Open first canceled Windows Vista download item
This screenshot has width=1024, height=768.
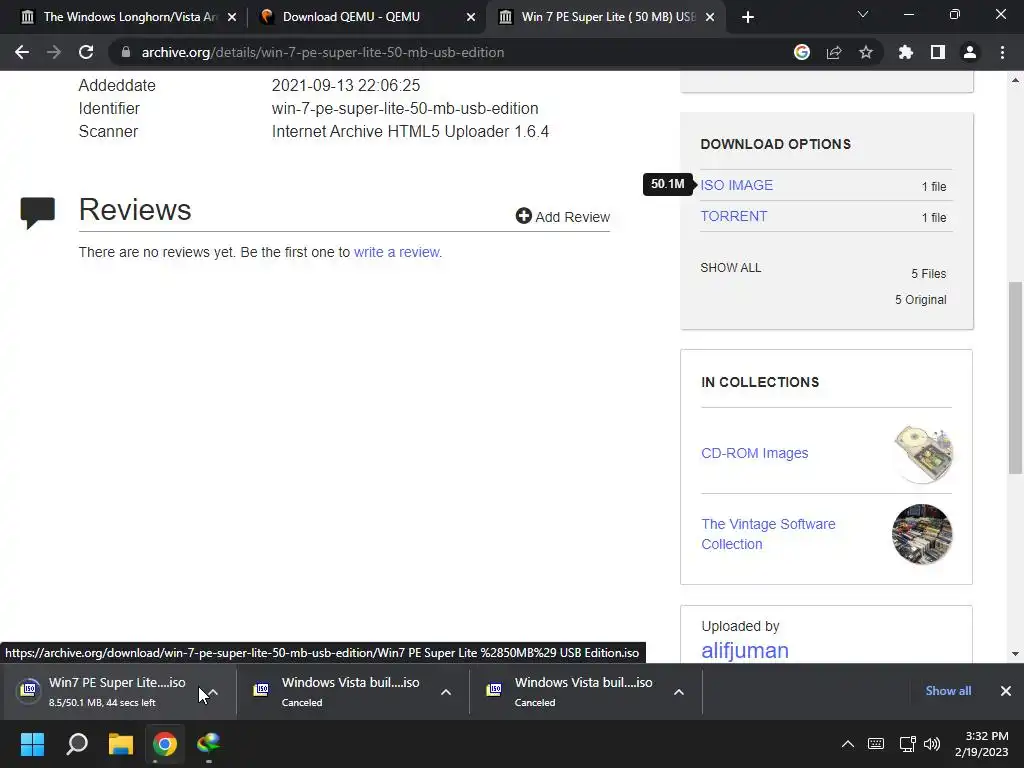pos(340,691)
